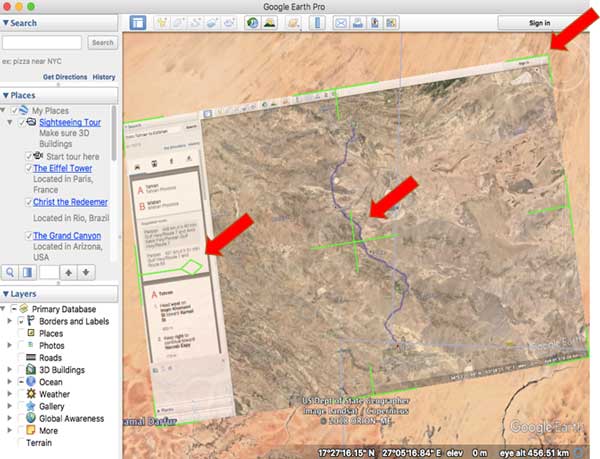600x459 pixels.
Task: Click the Add Path toolbar icon
Action: coord(196,23)
